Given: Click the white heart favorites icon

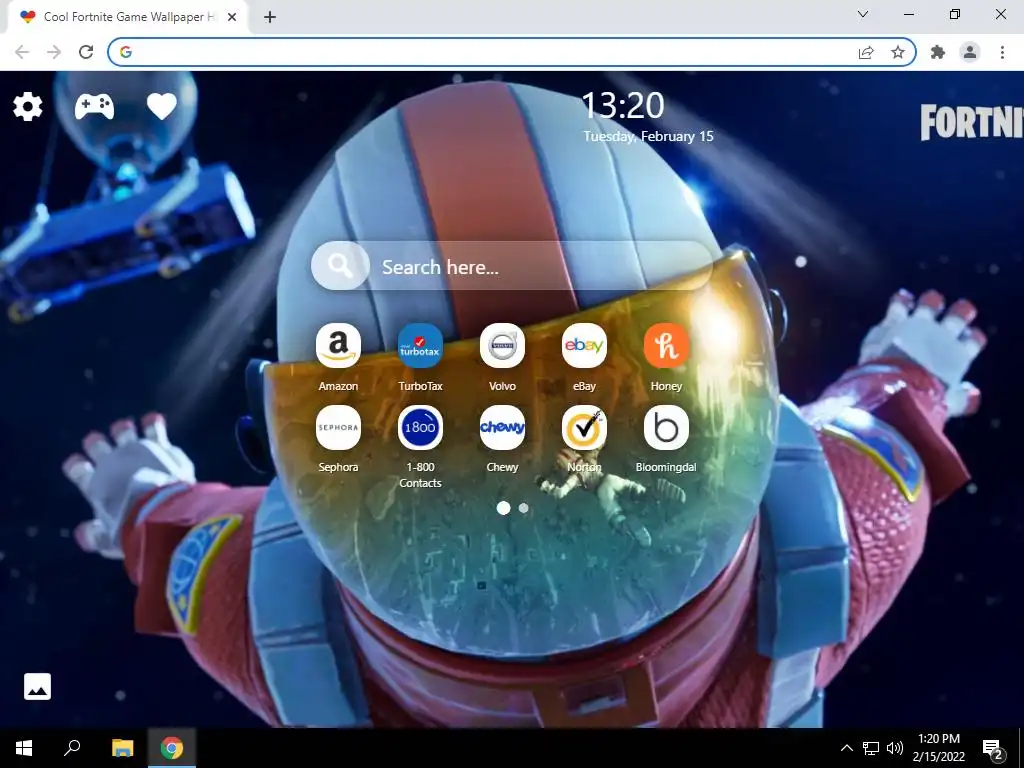Looking at the screenshot, I should (x=162, y=106).
